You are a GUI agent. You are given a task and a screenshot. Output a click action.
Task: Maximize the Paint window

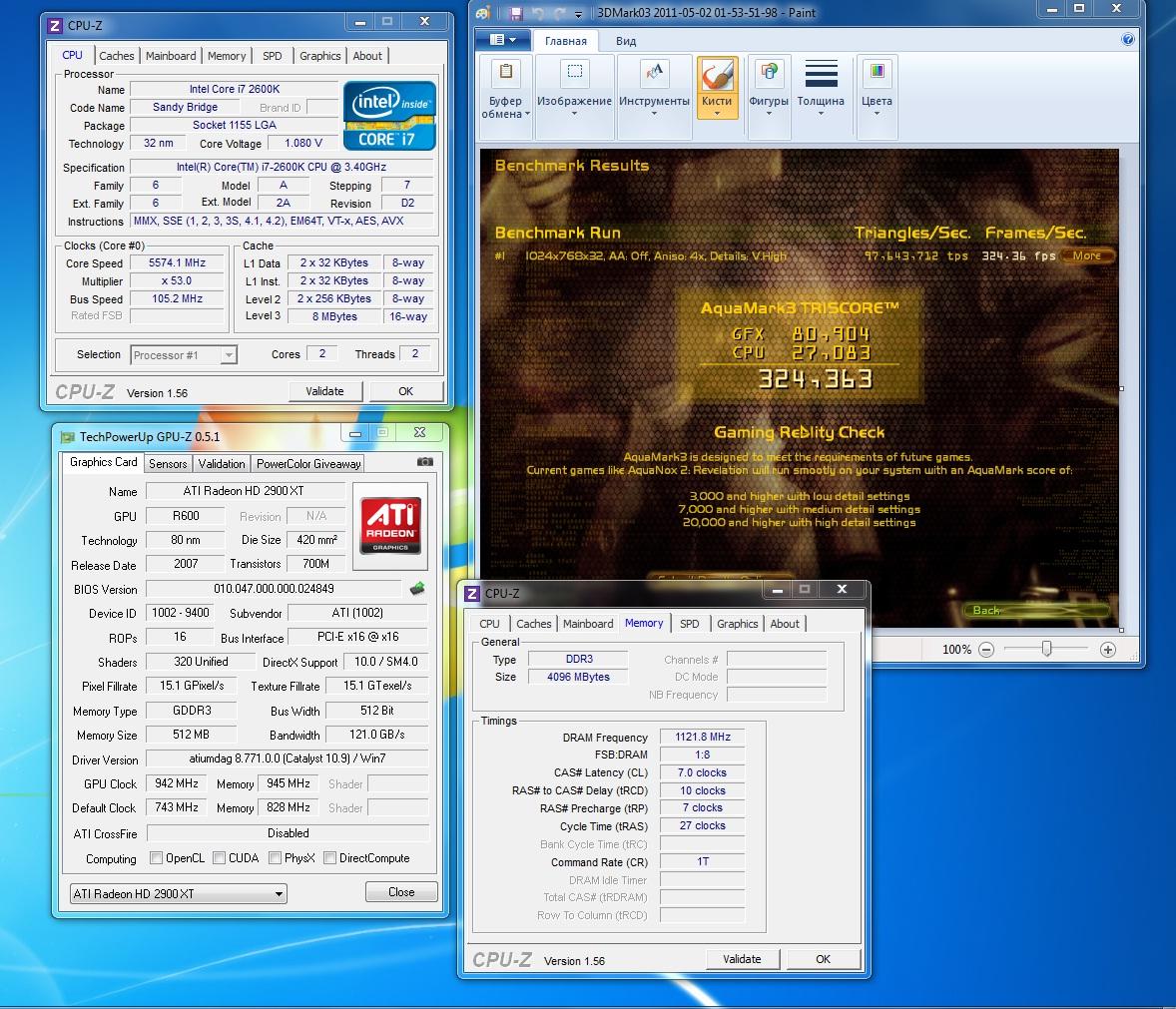click(x=1079, y=8)
